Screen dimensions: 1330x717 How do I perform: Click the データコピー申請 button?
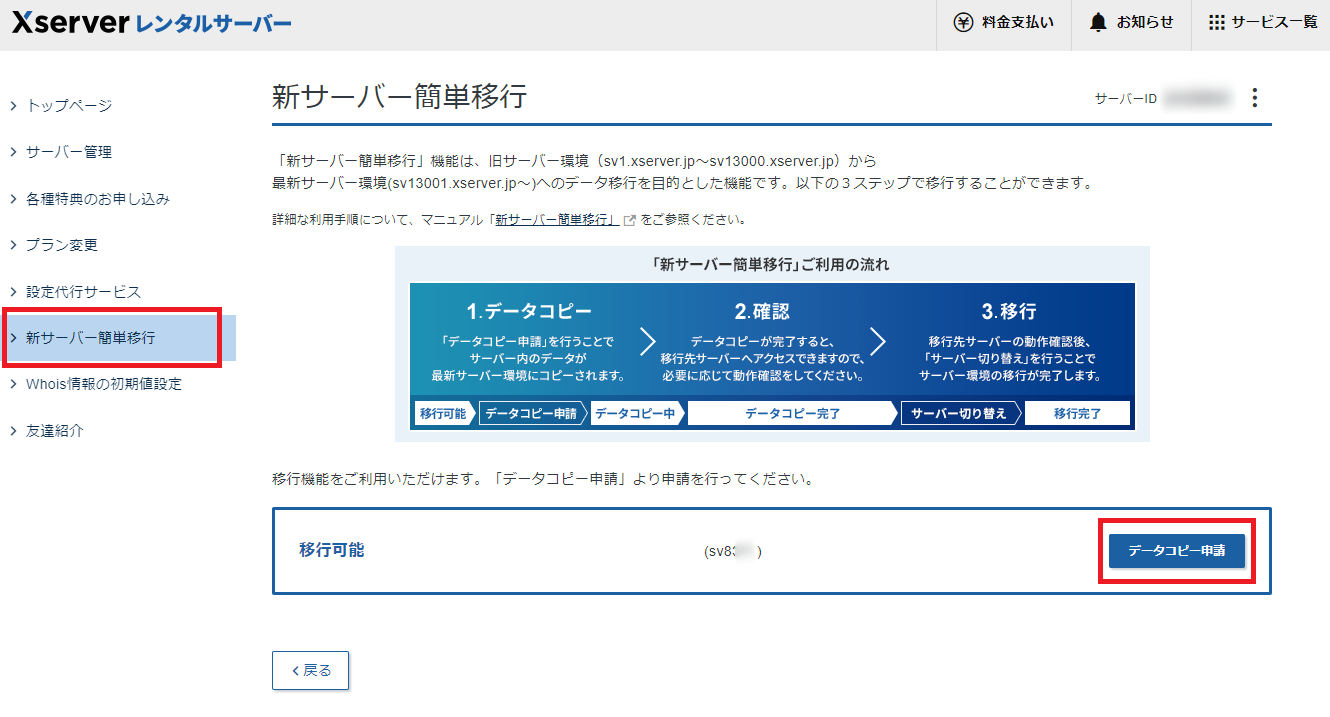(x=1176, y=551)
